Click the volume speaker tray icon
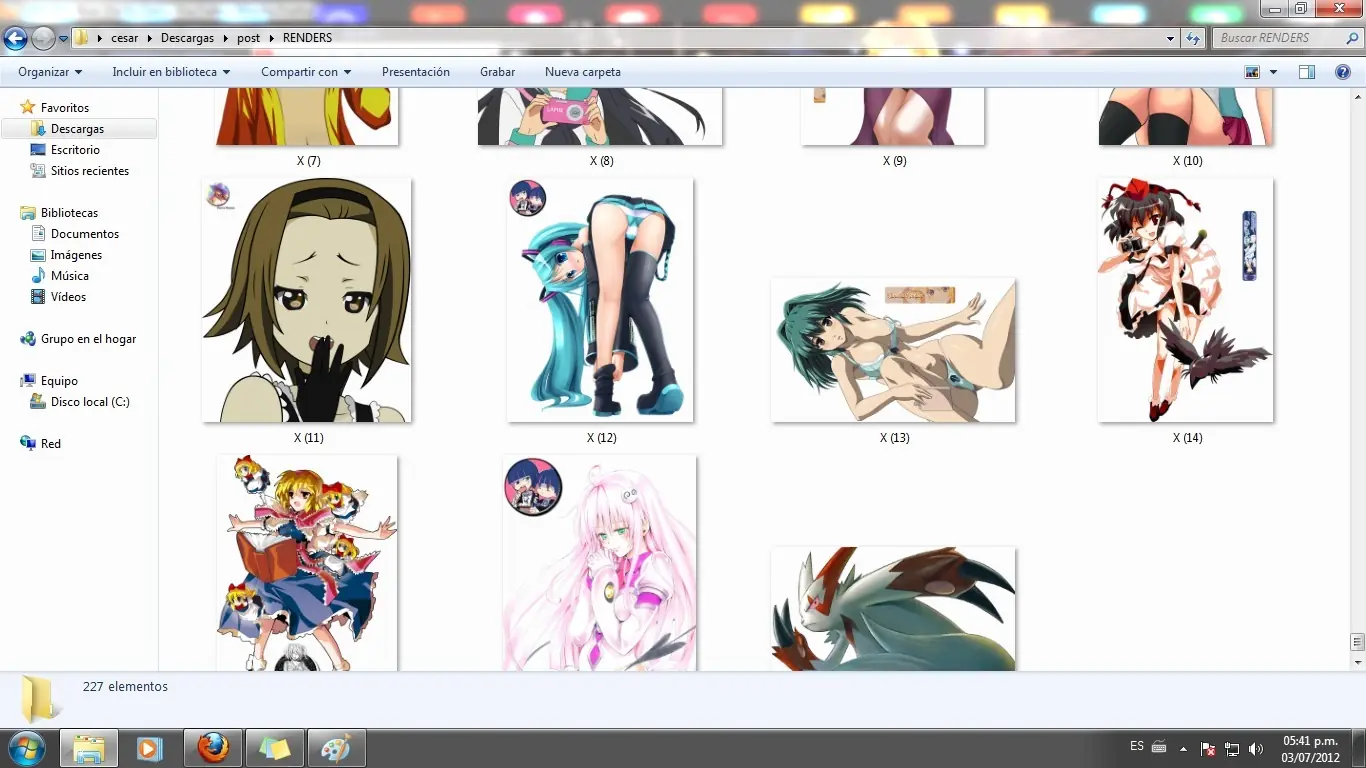Screen dimensions: 1366x768 pyautogui.click(x=1256, y=748)
